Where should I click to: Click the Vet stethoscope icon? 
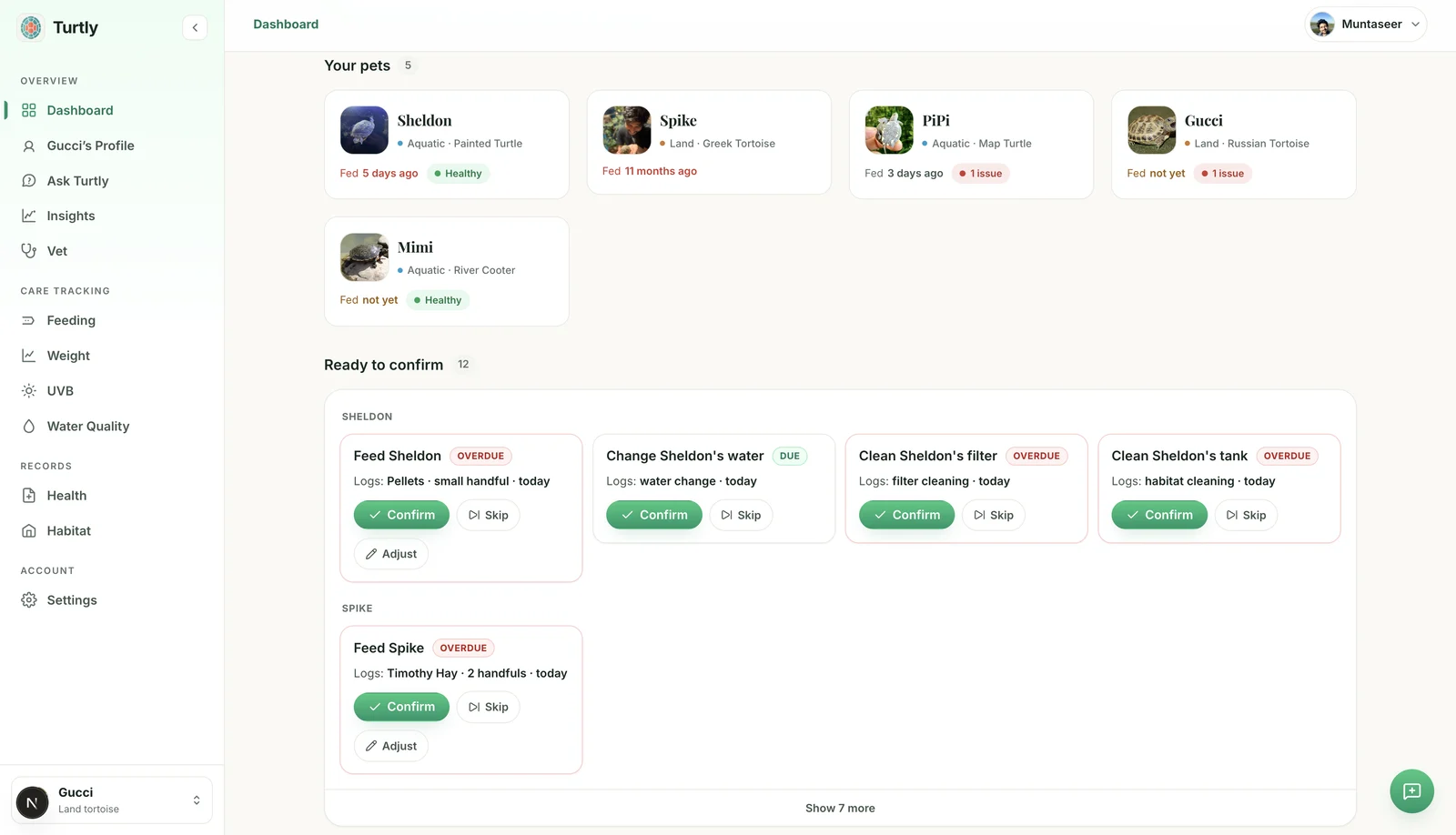pos(29,251)
